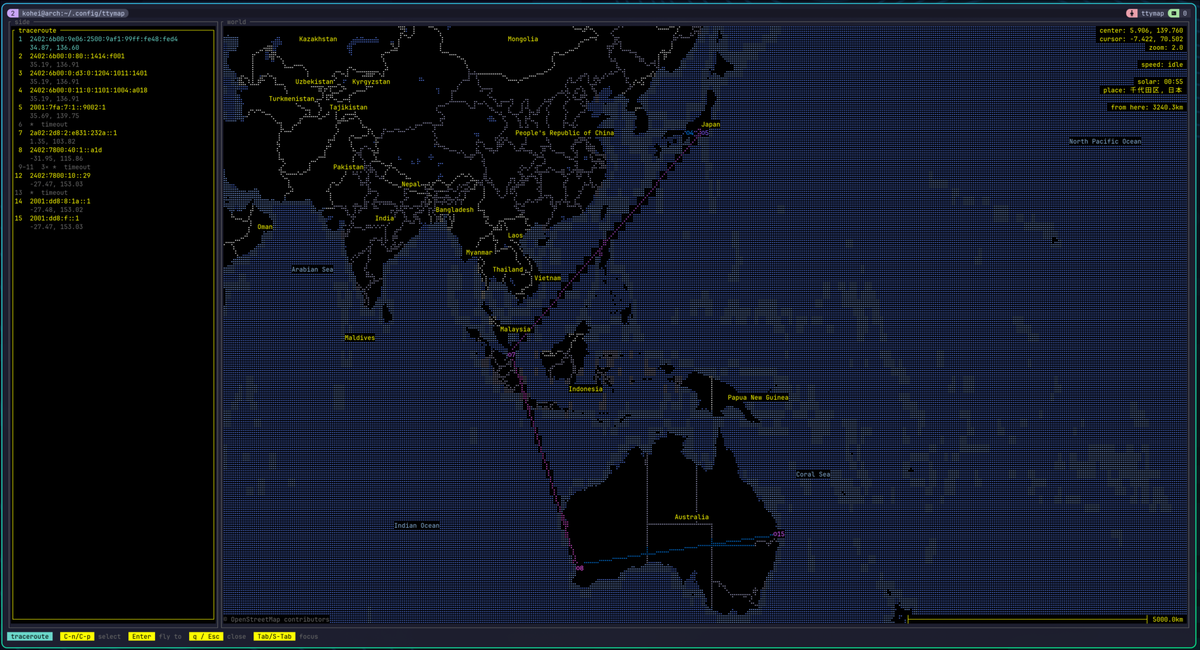Click the Thailand map label
This screenshot has height=650, width=1200.
tap(508, 270)
